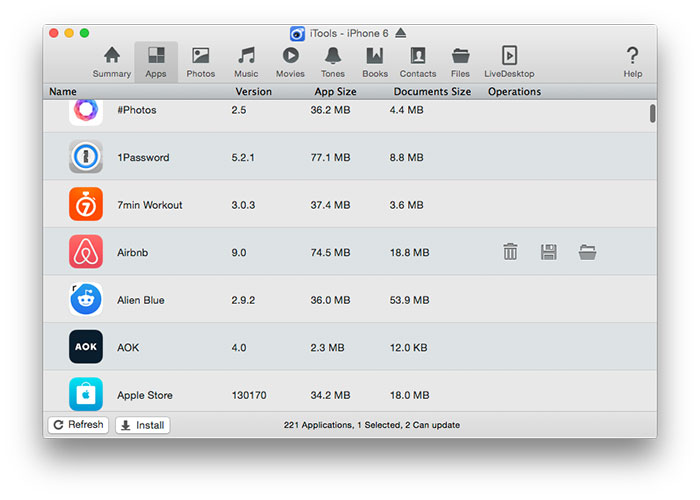Click the AOK name text
Viewport: 700px width, 500px height.
[x=128, y=348]
